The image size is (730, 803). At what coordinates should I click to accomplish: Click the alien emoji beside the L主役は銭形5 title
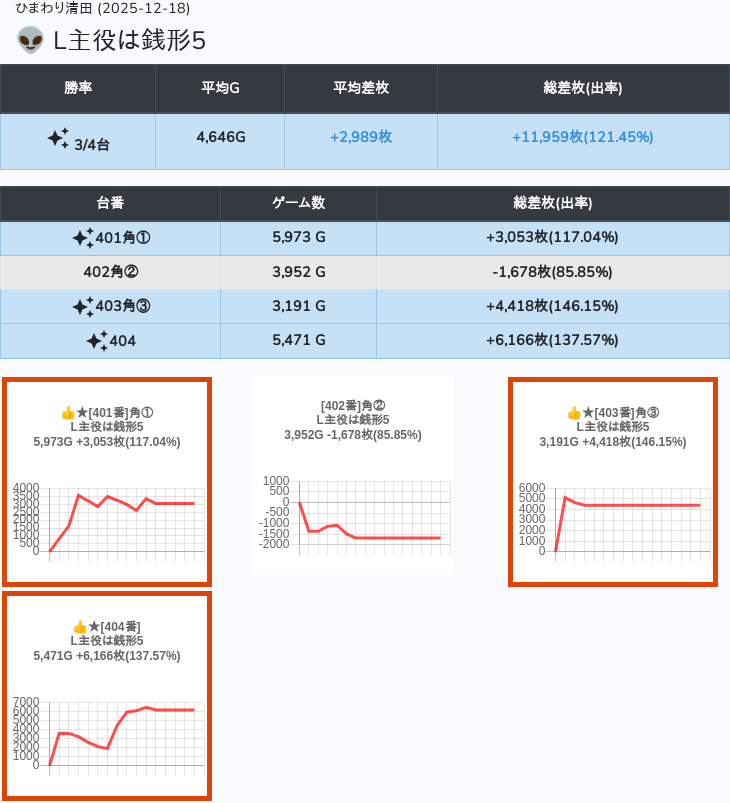pyautogui.click(x=31, y=41)
